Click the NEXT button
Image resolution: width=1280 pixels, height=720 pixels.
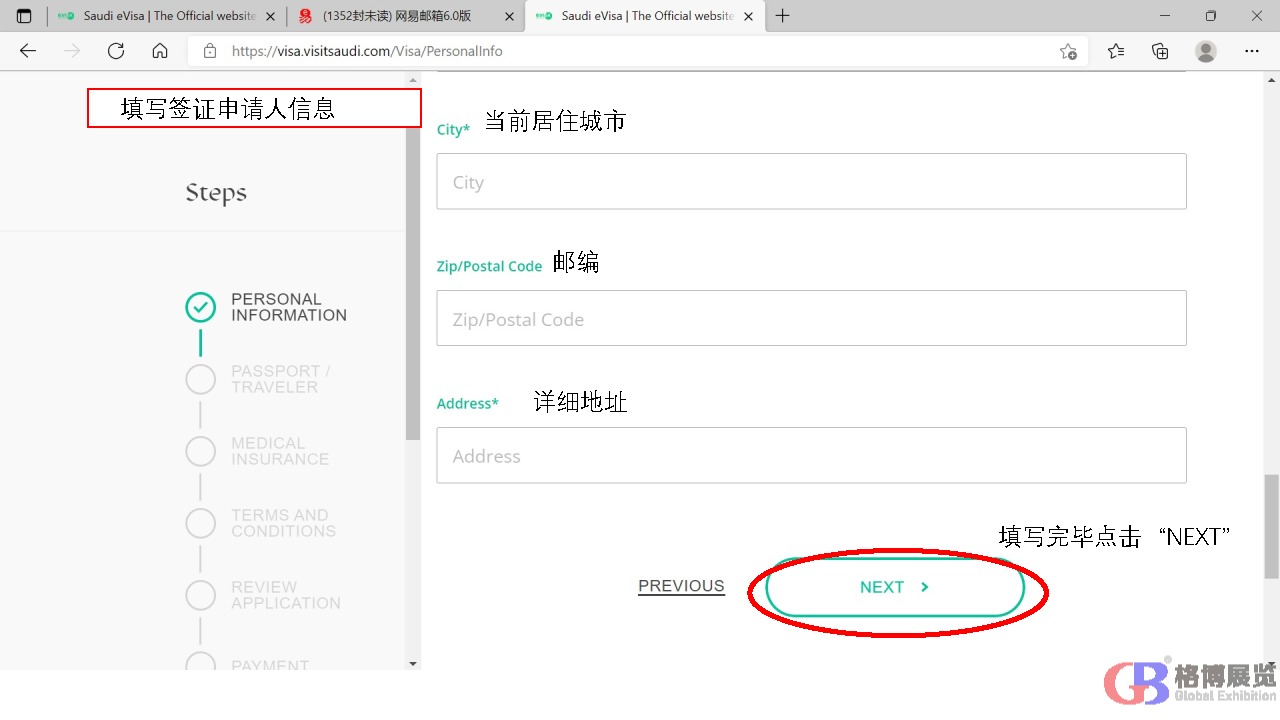(x=894, y=587)
